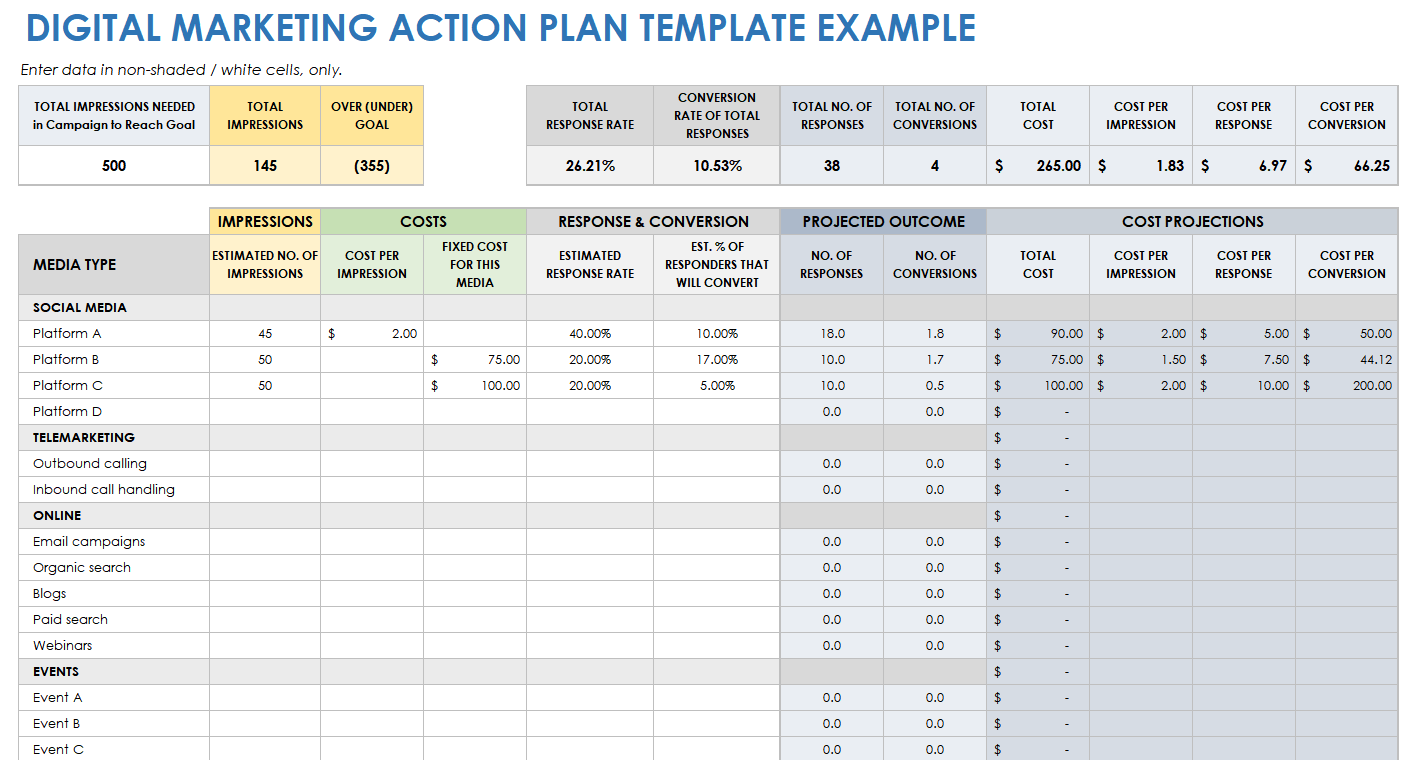This screenshot has height=760, width=1413.
Task: Click the COST PROJECTIONS group header
Action: [1192, 222]
